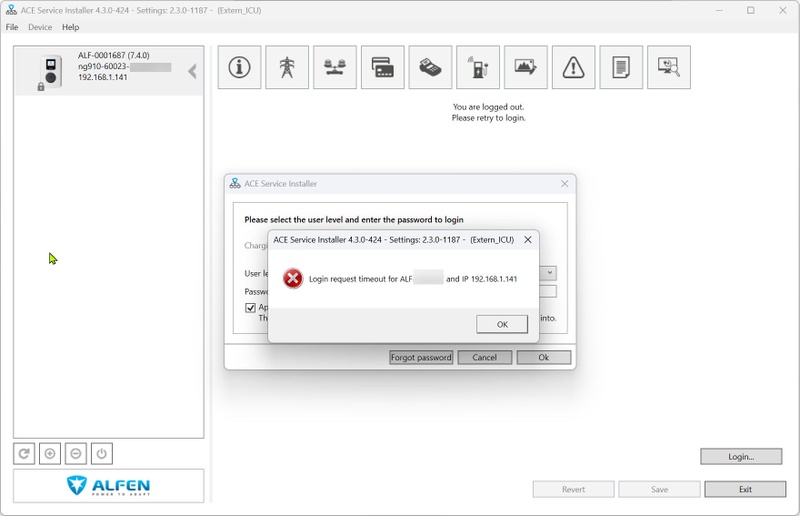Open the display image settings icon
Image resolution: width=800 pixels, height=516 pixels.
tap(526, 67)
